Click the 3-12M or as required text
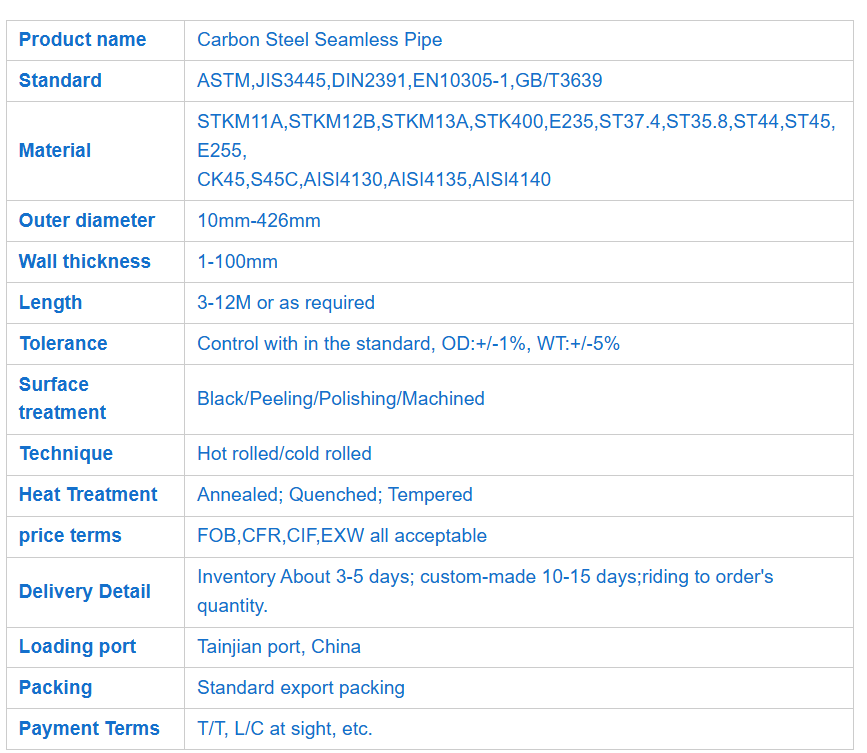This screenshot has height=753, width=867. [285, 303]
